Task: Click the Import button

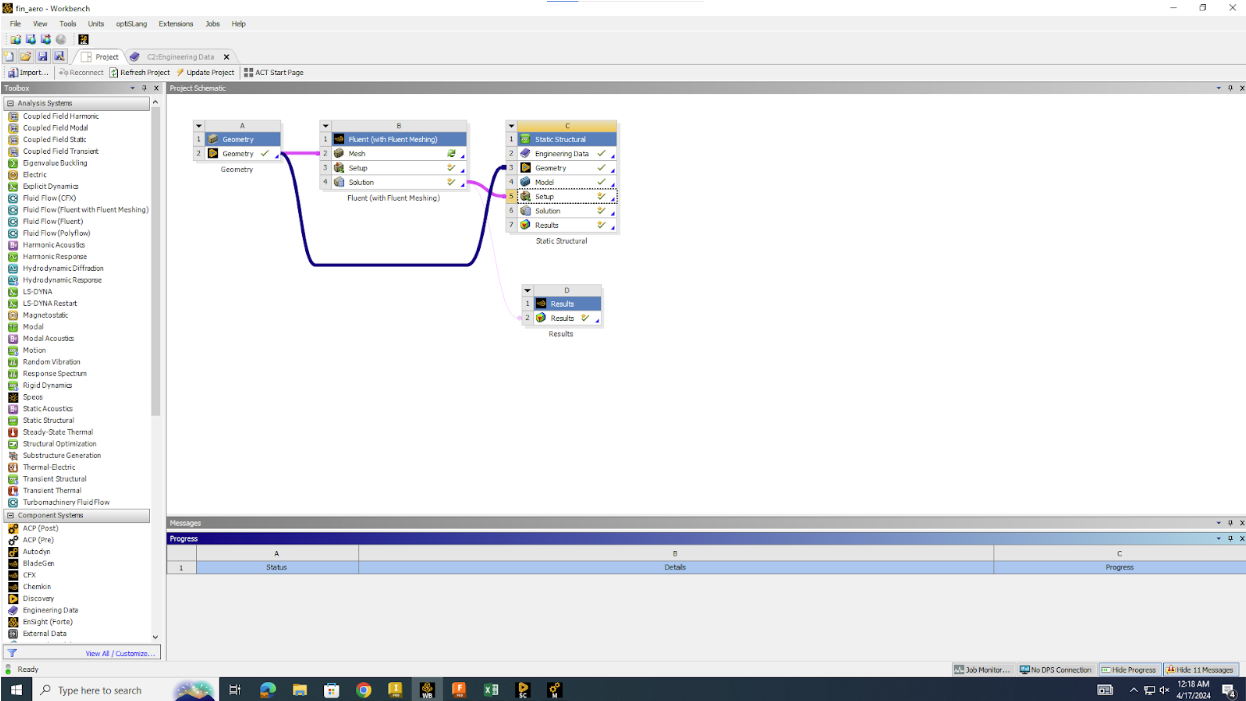Action: point(28,72)
